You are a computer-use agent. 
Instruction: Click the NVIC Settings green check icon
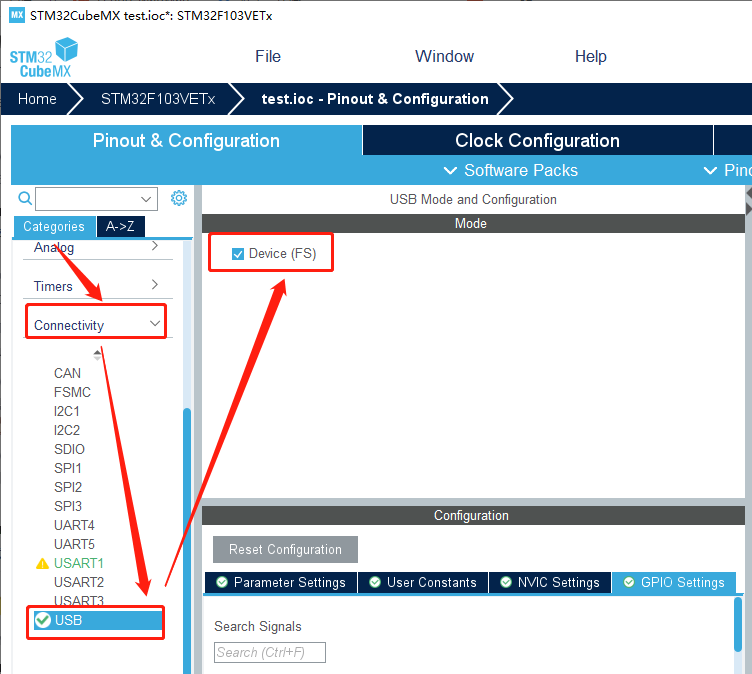(x=506, y=582)
